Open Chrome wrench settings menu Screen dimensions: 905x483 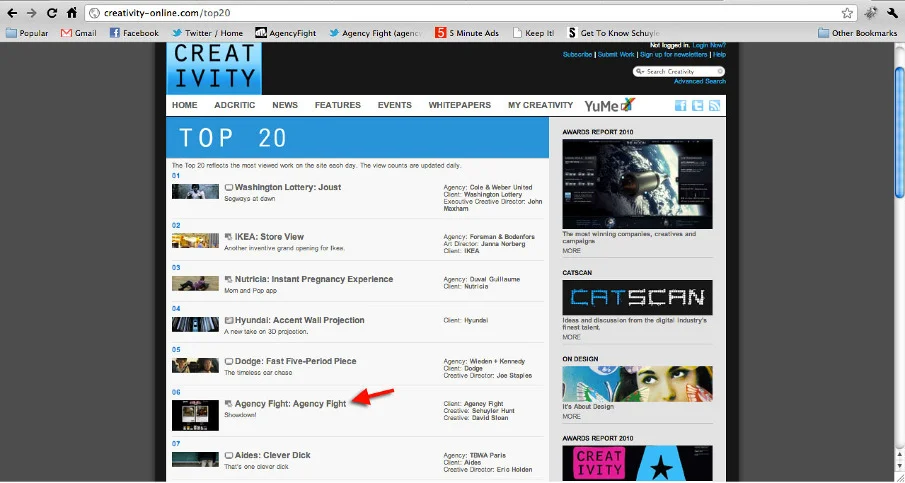tap(893, 13)
